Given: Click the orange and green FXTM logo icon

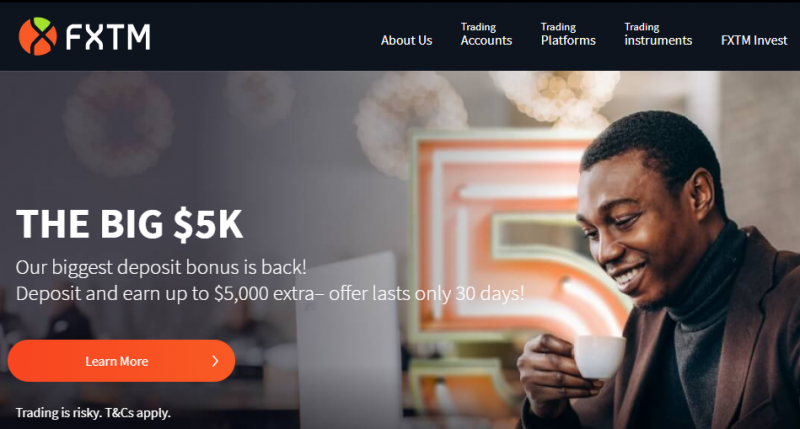Looking at the screenshot, I should 38,36.
